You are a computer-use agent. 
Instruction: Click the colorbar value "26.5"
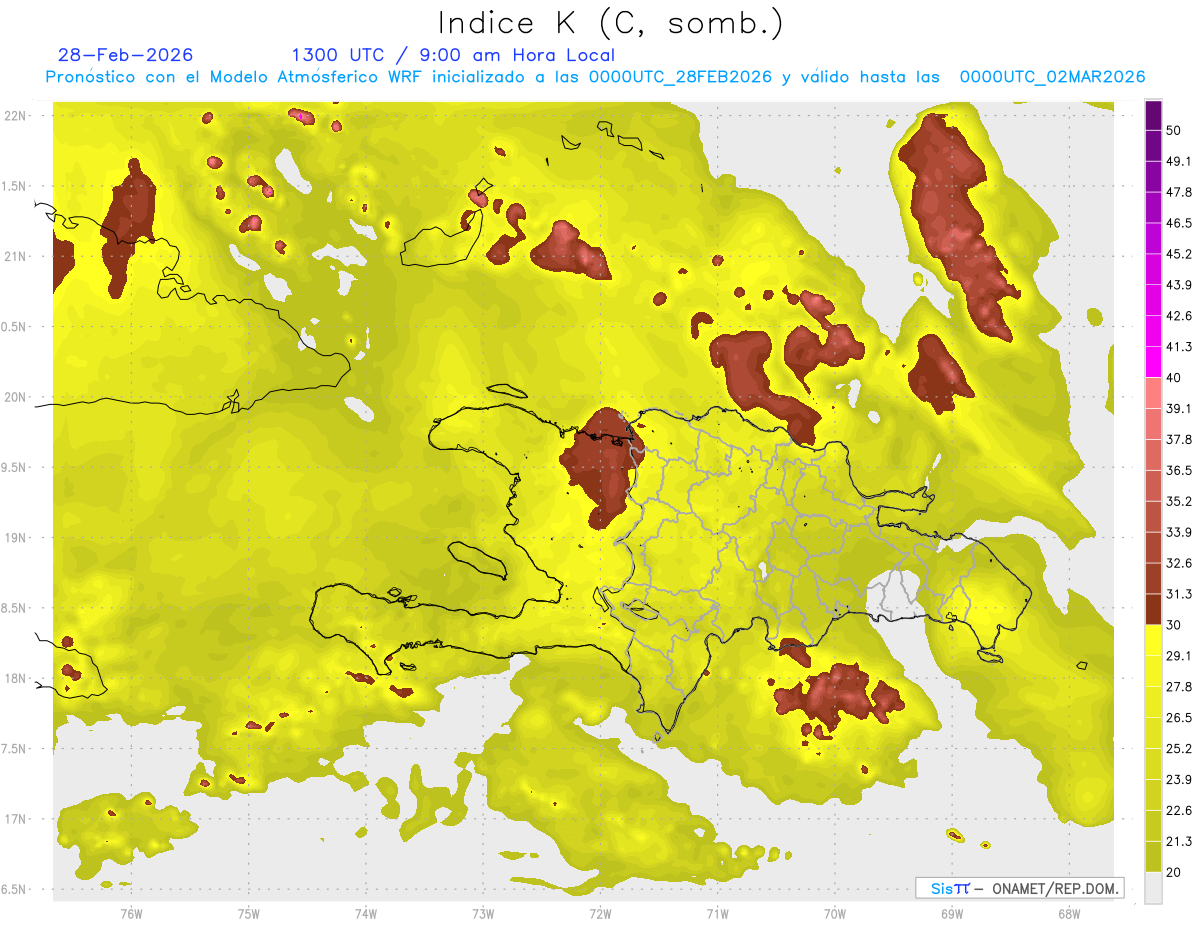coord(1179,718)
